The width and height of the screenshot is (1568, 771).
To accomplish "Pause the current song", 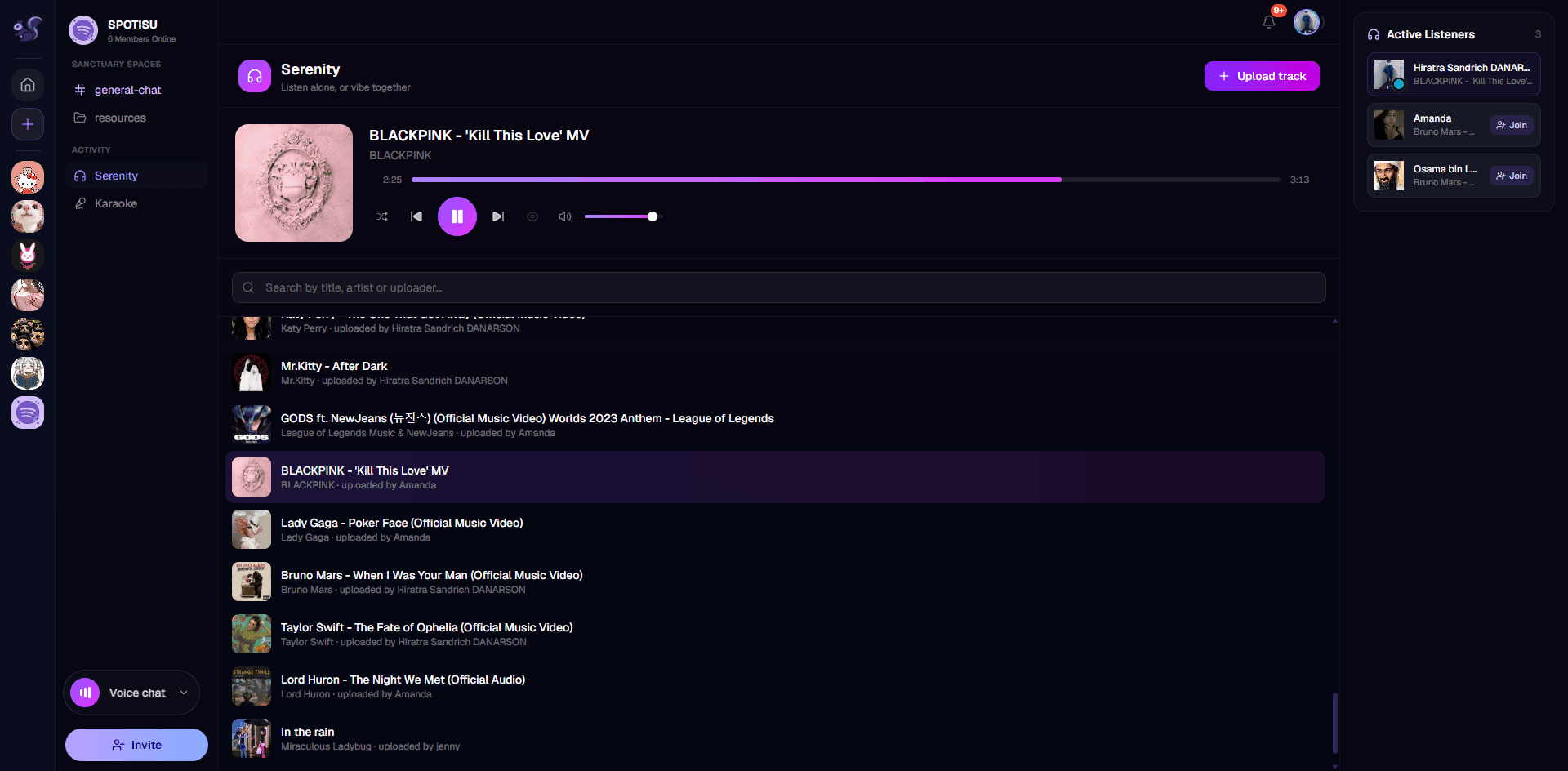I will click(457, 216).
